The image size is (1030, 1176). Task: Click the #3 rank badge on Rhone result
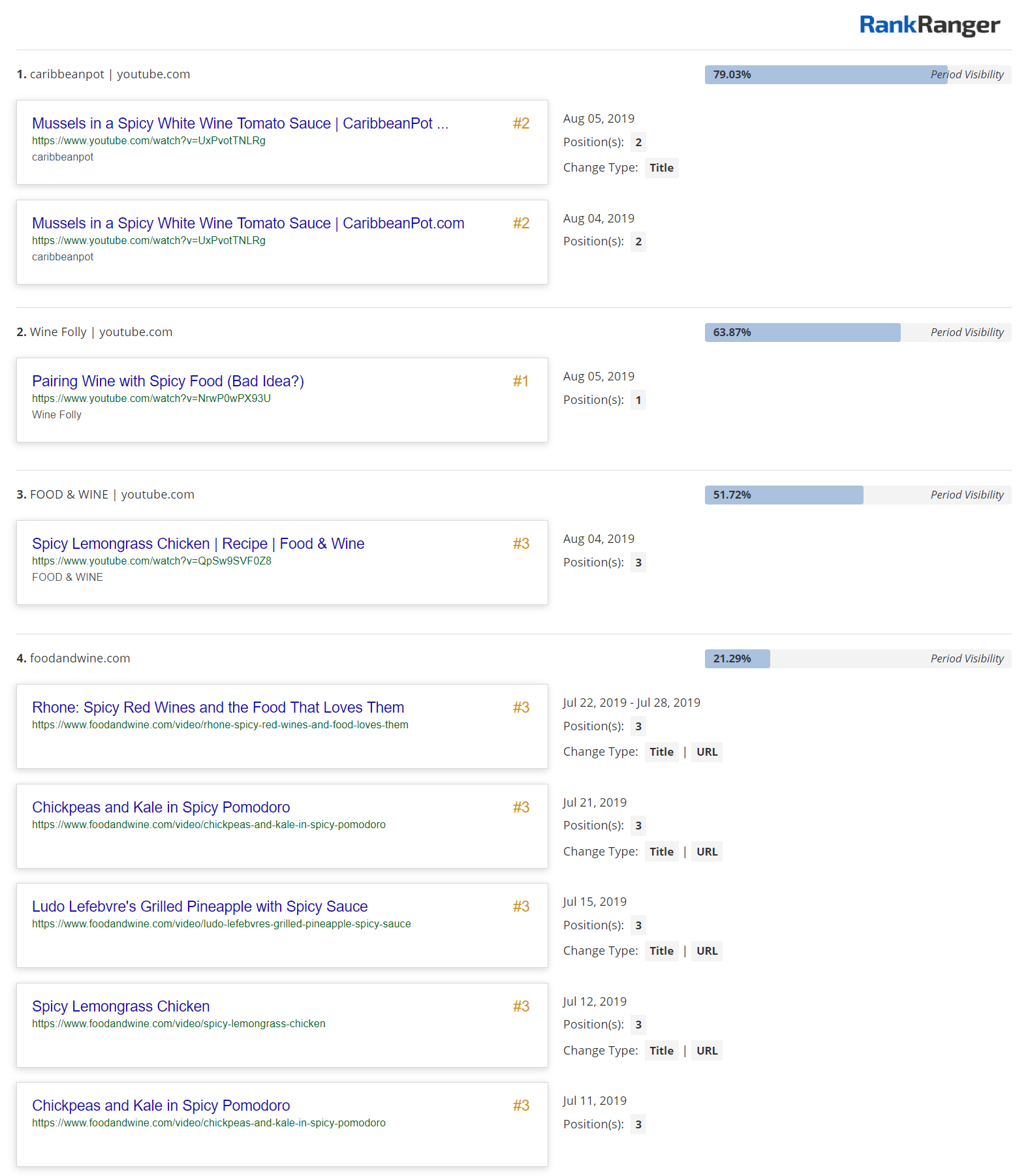(x=520, y=707)
